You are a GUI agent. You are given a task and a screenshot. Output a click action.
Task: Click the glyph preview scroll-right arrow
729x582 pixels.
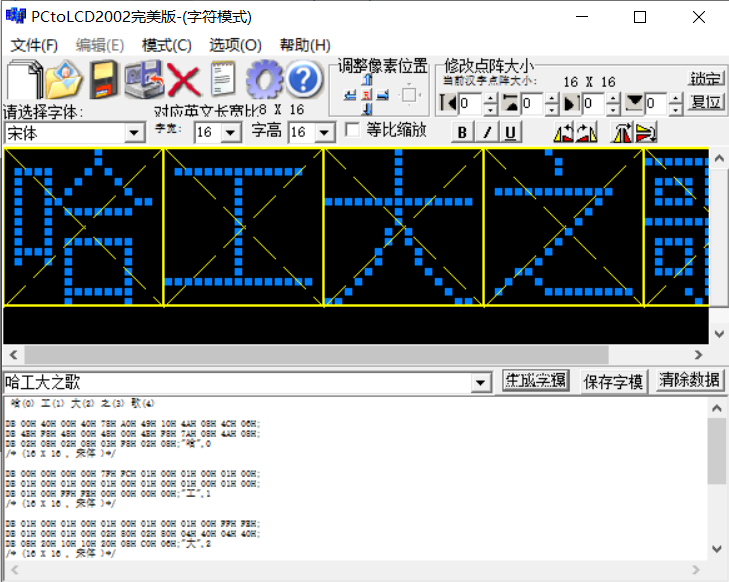coord(698,355)
